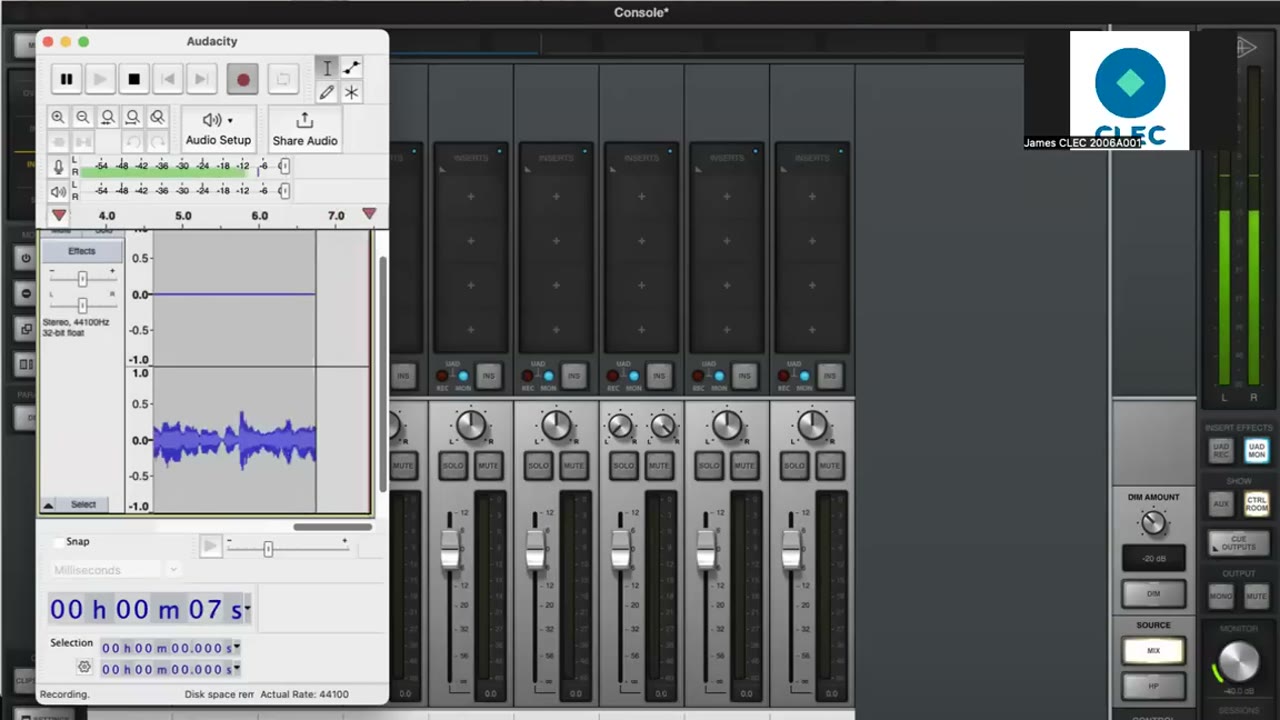Open selection start time format dropdown
Screen dimensions: 1280x720
click(237, 648)
